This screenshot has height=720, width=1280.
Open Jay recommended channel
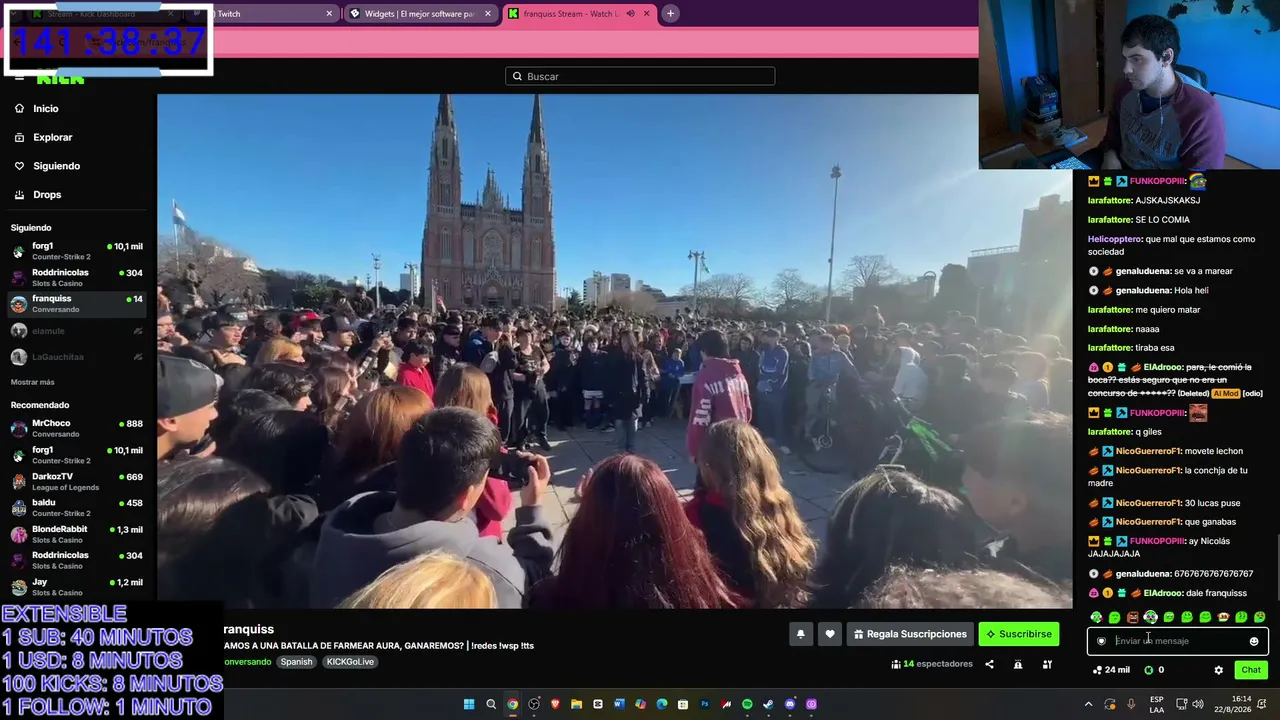(x=77, y=587)
